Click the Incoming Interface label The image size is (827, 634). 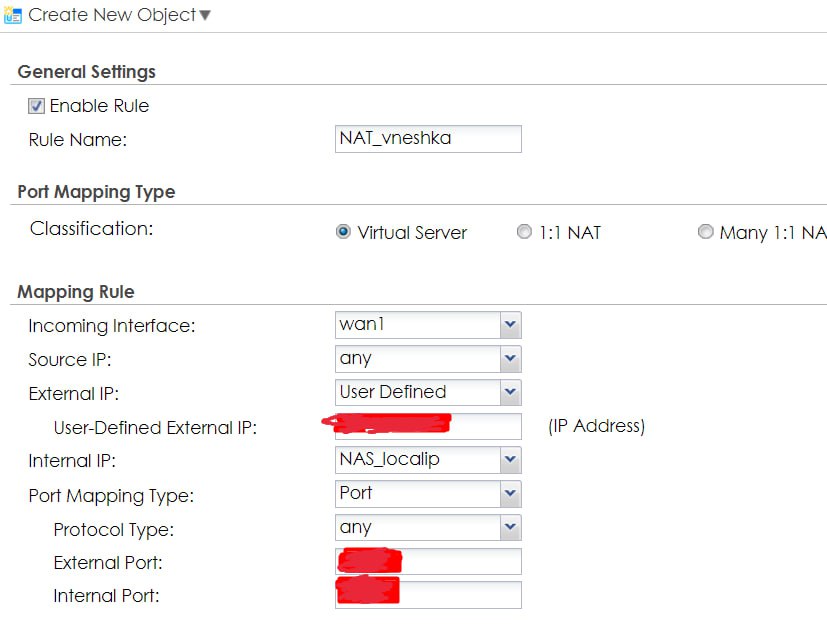coord(112,326)
